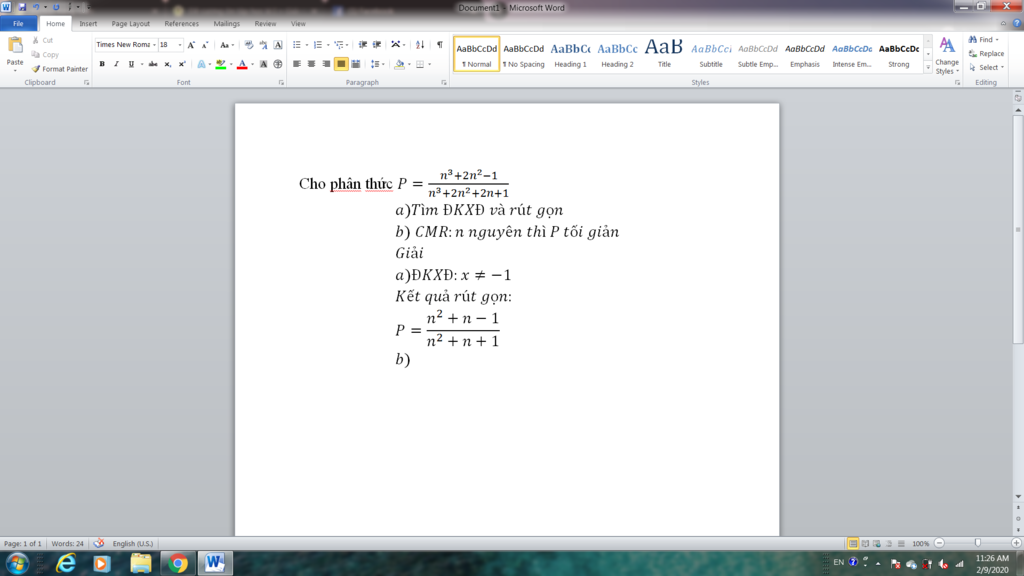This screenshot has width=1024, height=576.
Task: Click the Shrink Font icon
Action: (x=205, y=45)
